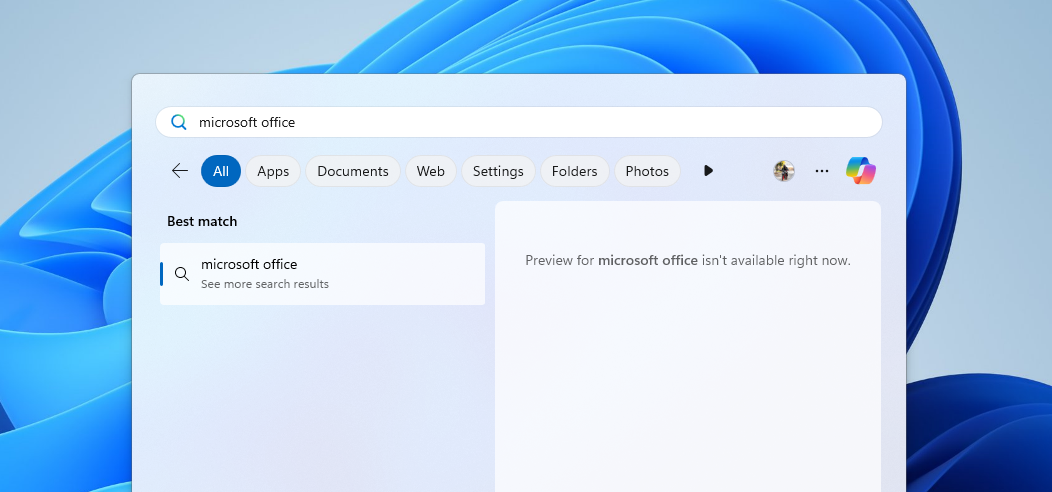Click the 'Best match' heading
Viewport: 1052px width, 492px height.
(202, 221)
